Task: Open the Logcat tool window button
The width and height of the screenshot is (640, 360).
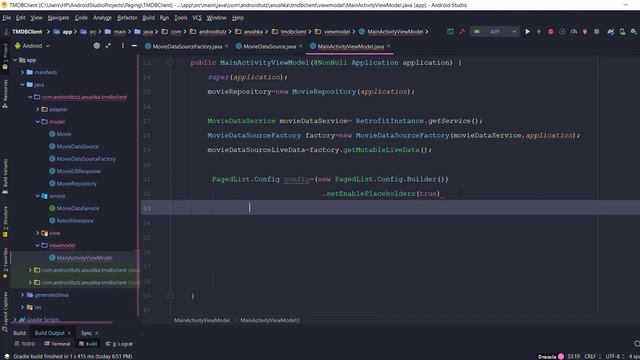Action: 119,344
